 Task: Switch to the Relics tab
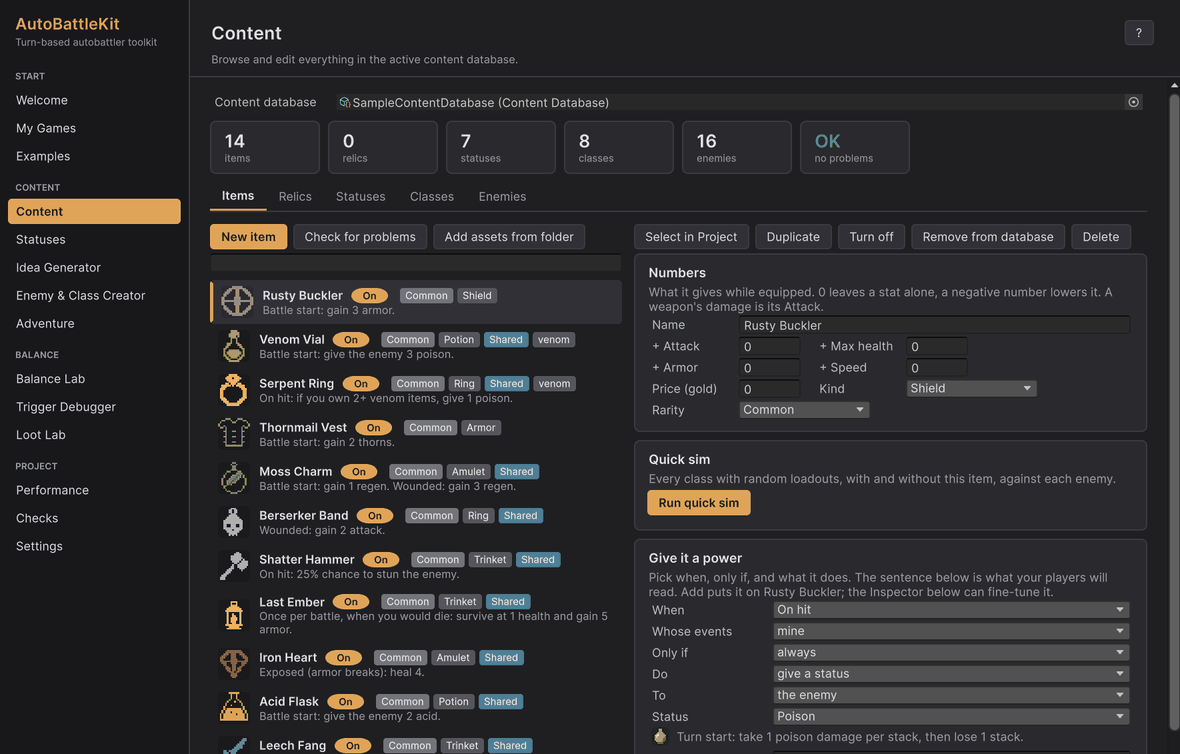point(295,196)
